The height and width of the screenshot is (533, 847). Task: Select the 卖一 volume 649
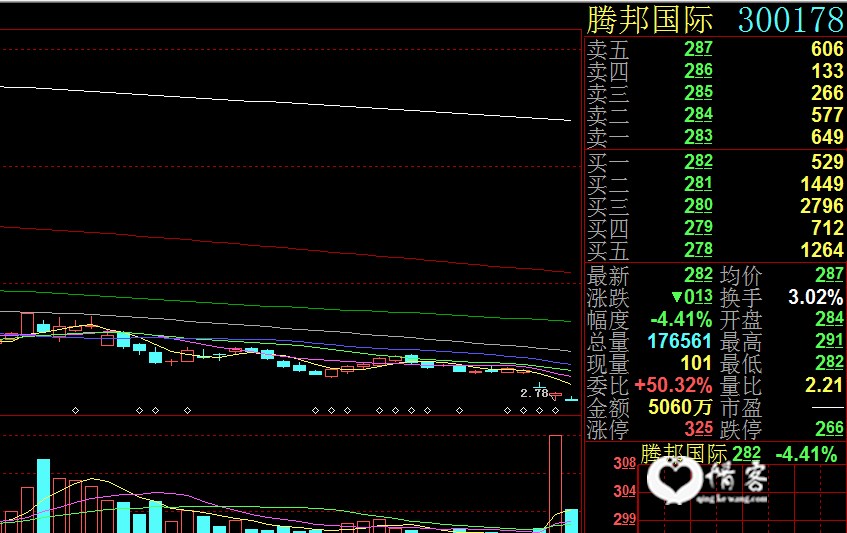827,137
